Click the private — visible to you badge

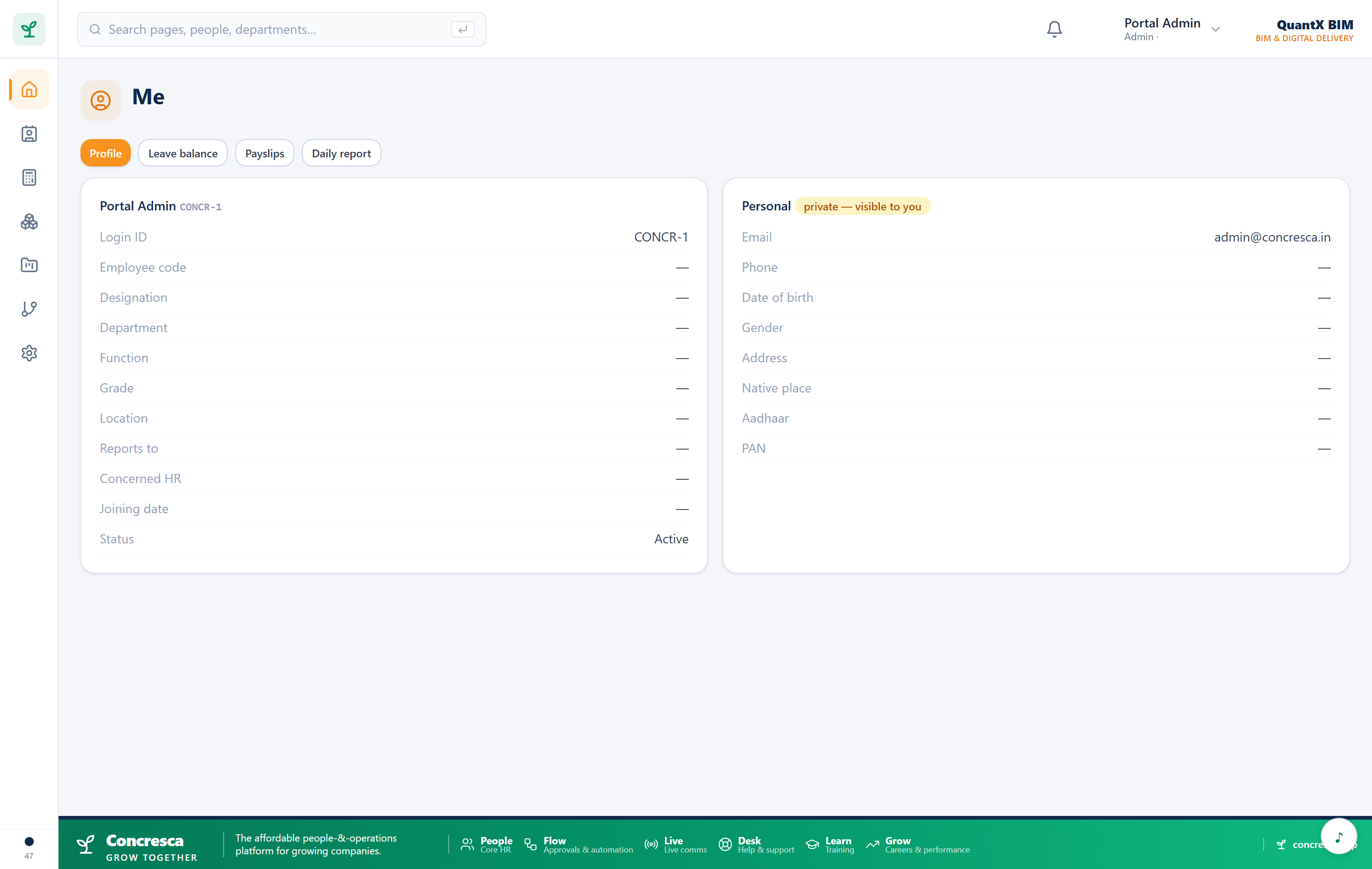[862, 206]
